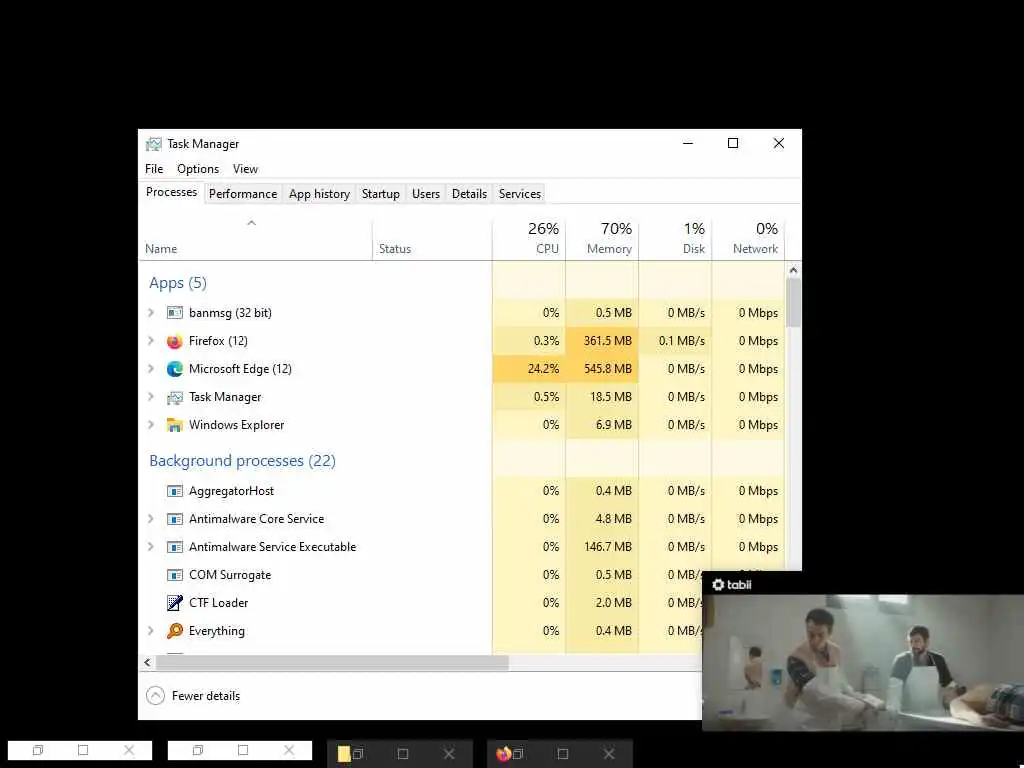1024x768 pixels.
Task: Click the tabii logo on video overlay
Action: pyautogui.click(x=731, y=584)
